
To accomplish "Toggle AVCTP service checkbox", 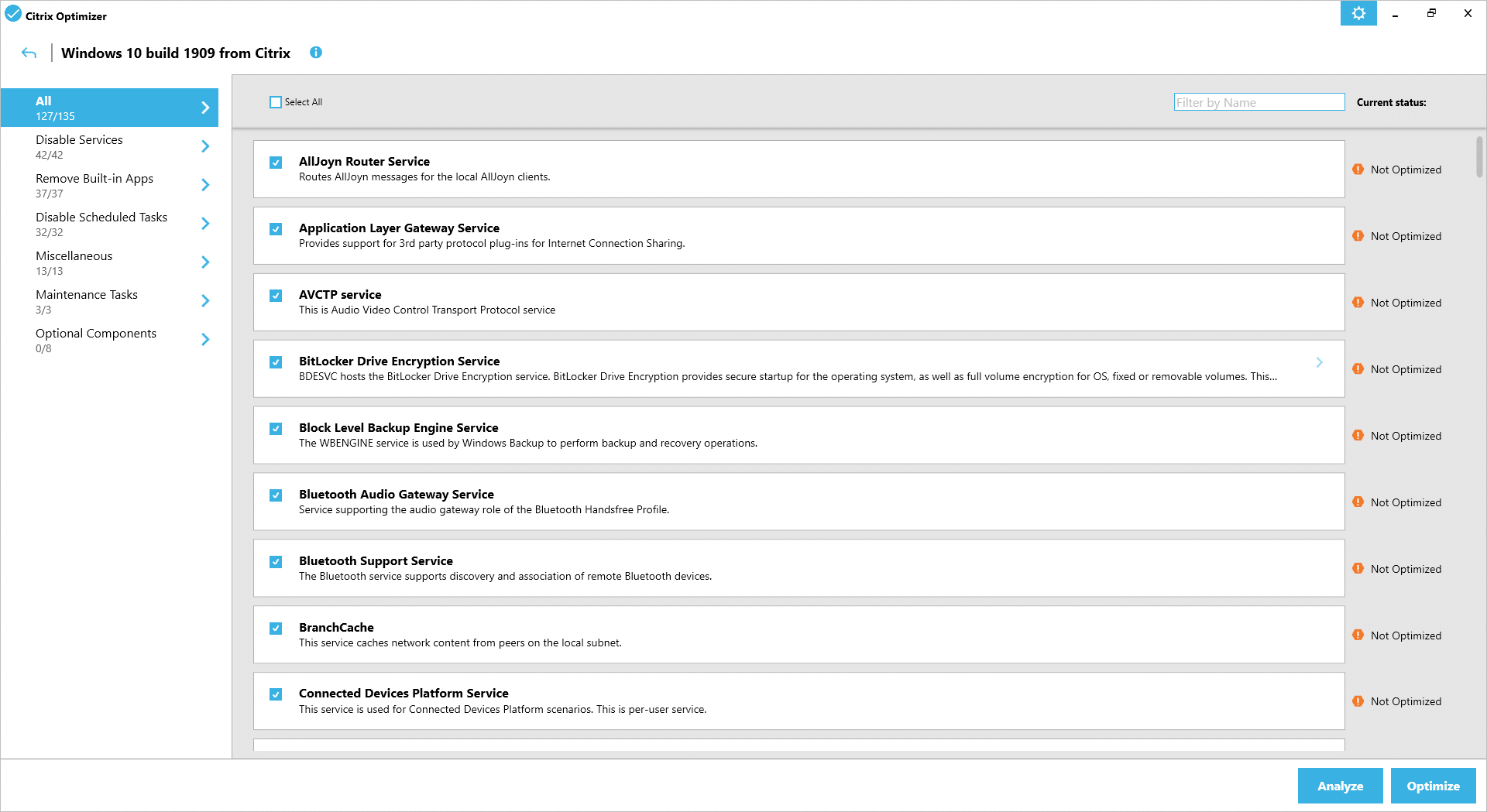I will pos(276,296).
